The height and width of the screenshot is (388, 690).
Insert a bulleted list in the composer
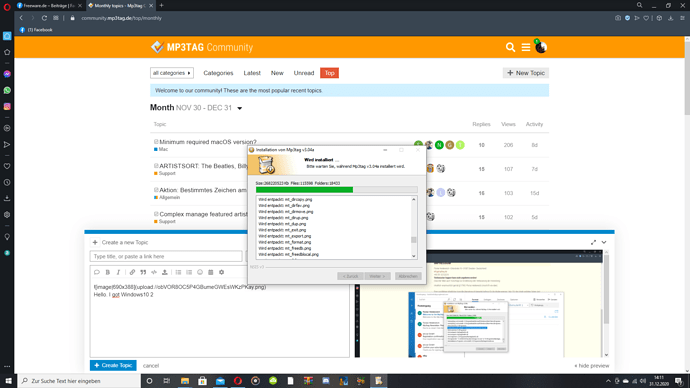[178, 272]
